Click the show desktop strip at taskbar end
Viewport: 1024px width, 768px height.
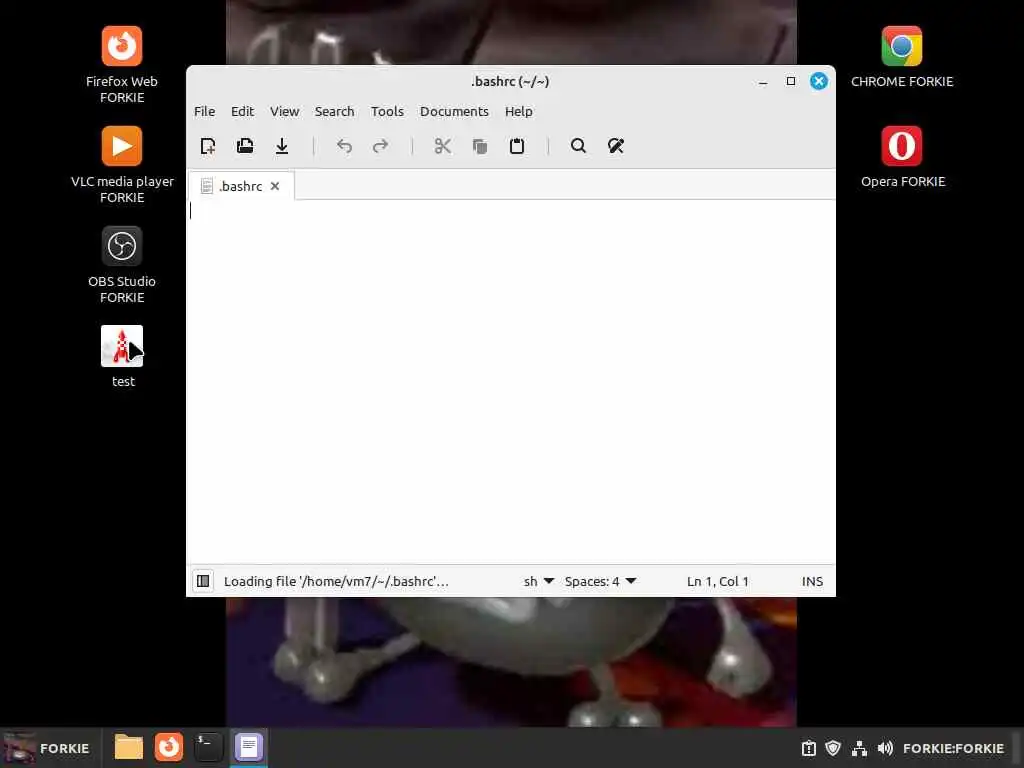1017,748
